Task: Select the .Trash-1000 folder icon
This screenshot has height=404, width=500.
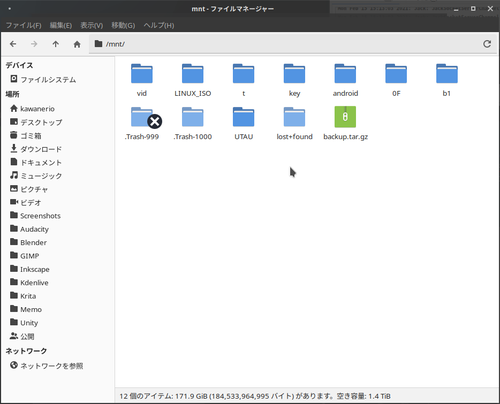Action: coord(193,117)
